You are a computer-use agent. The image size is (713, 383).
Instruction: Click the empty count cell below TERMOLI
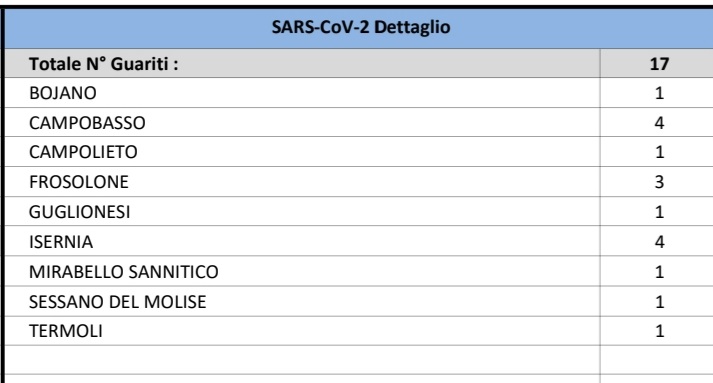(657, 360)
